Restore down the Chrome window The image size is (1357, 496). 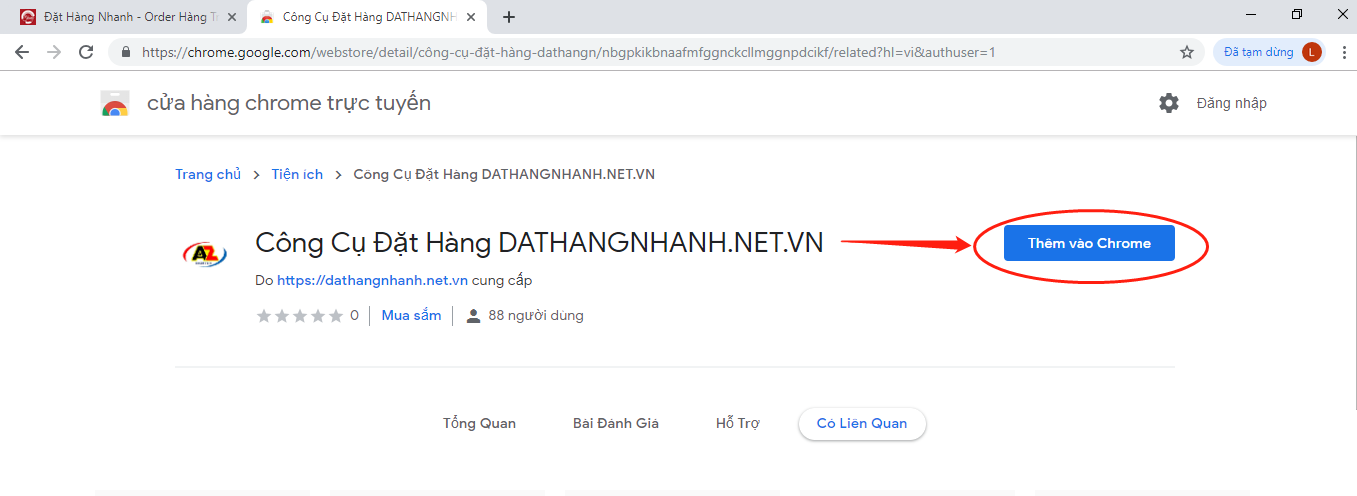1297,14
